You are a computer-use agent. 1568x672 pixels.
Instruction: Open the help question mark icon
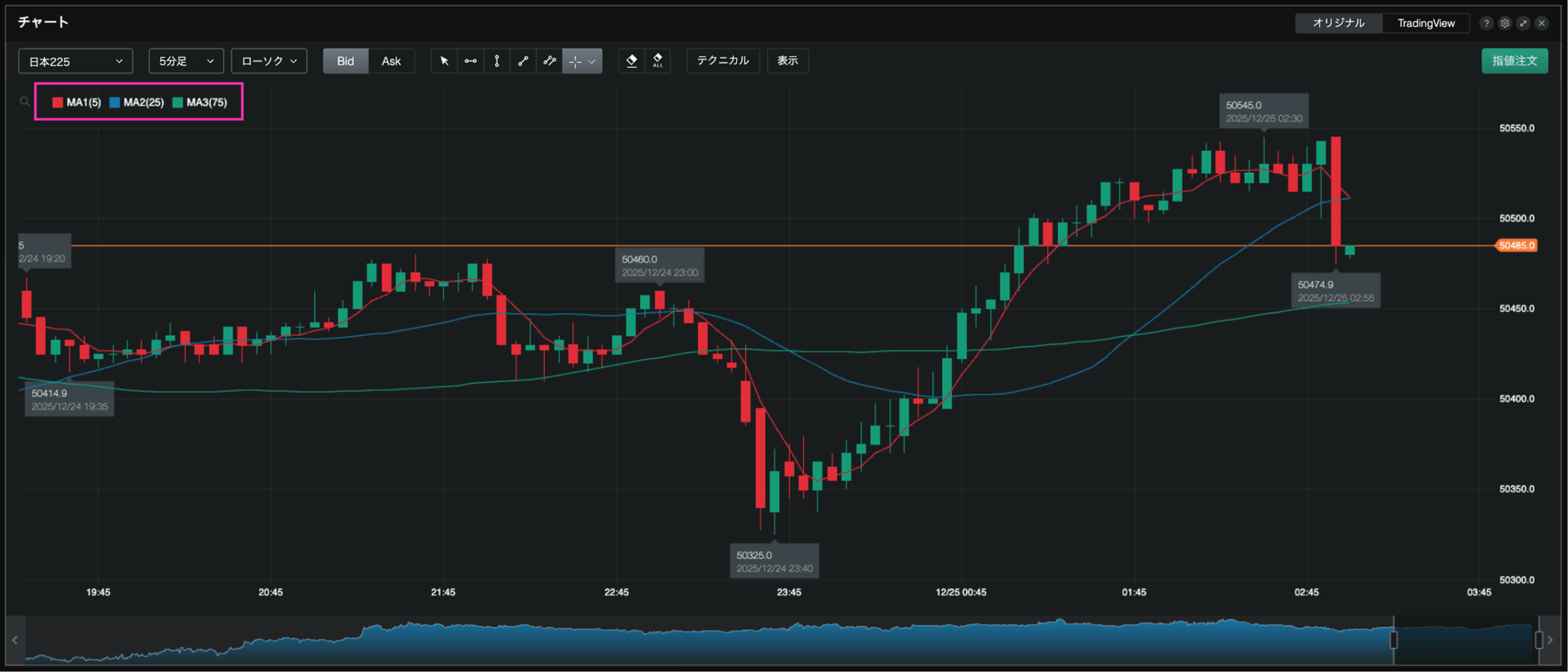tap(1486, 23)
